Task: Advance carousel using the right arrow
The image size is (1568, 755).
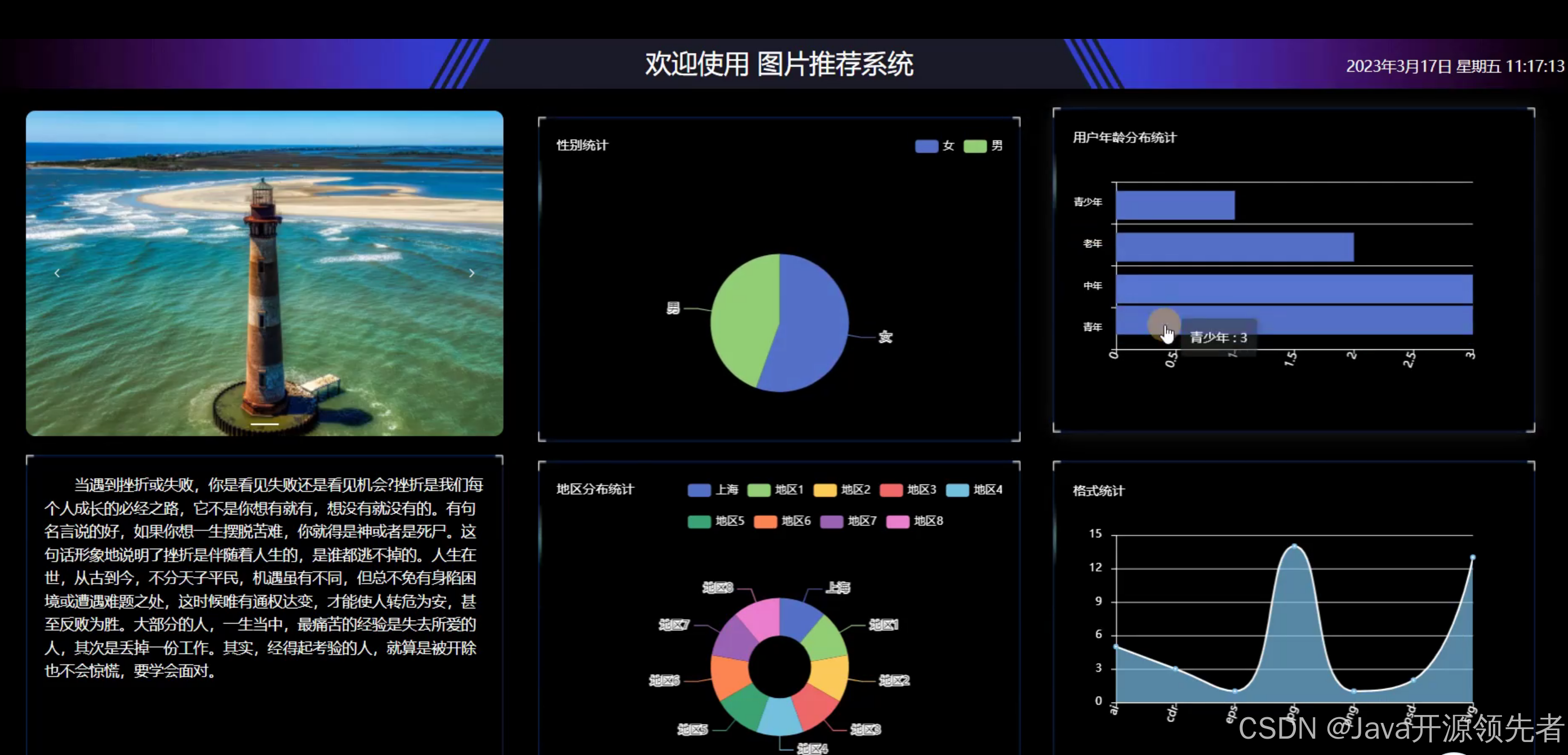Action: point(472,273)
